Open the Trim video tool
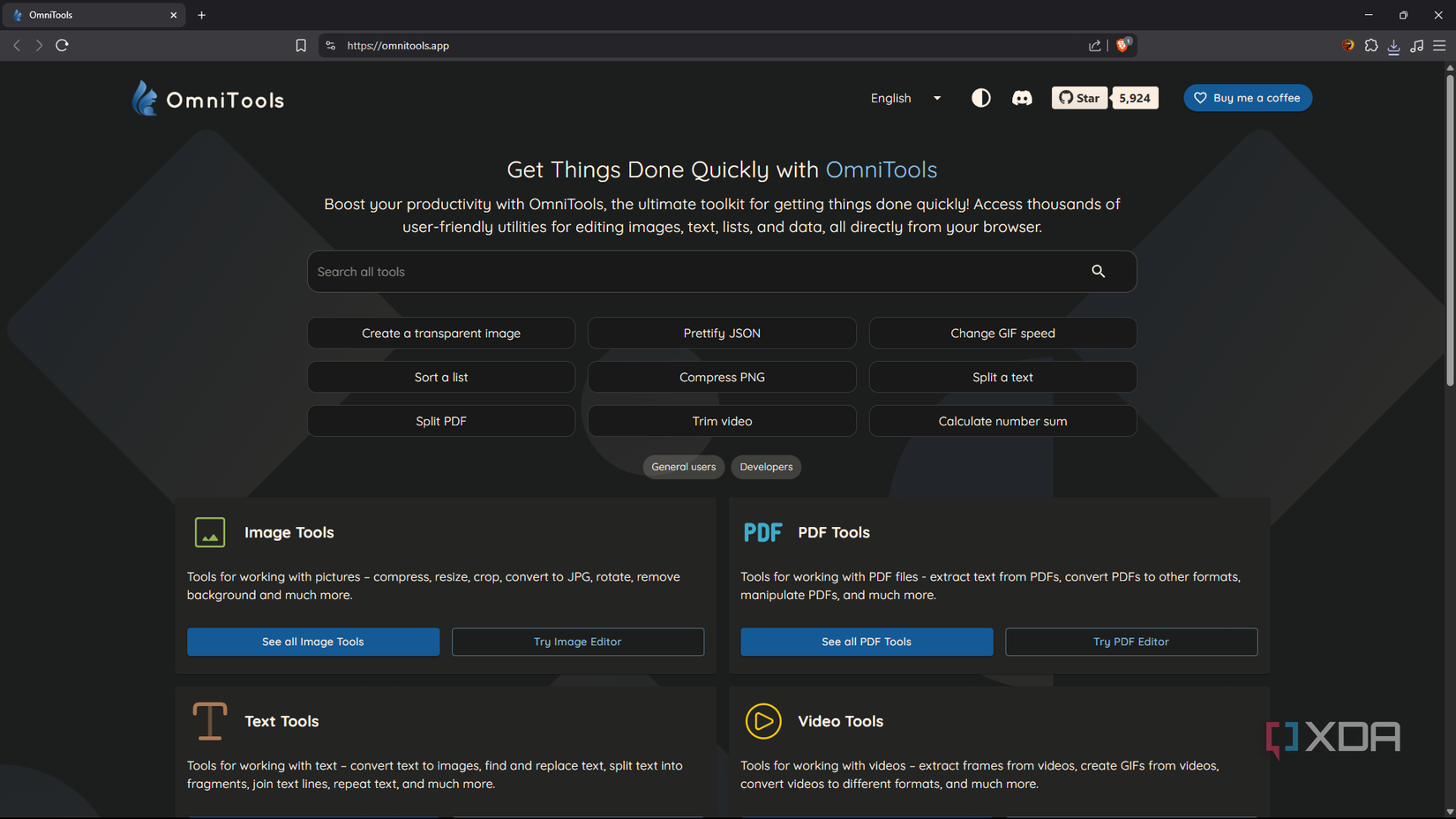 tap(722, 421)
